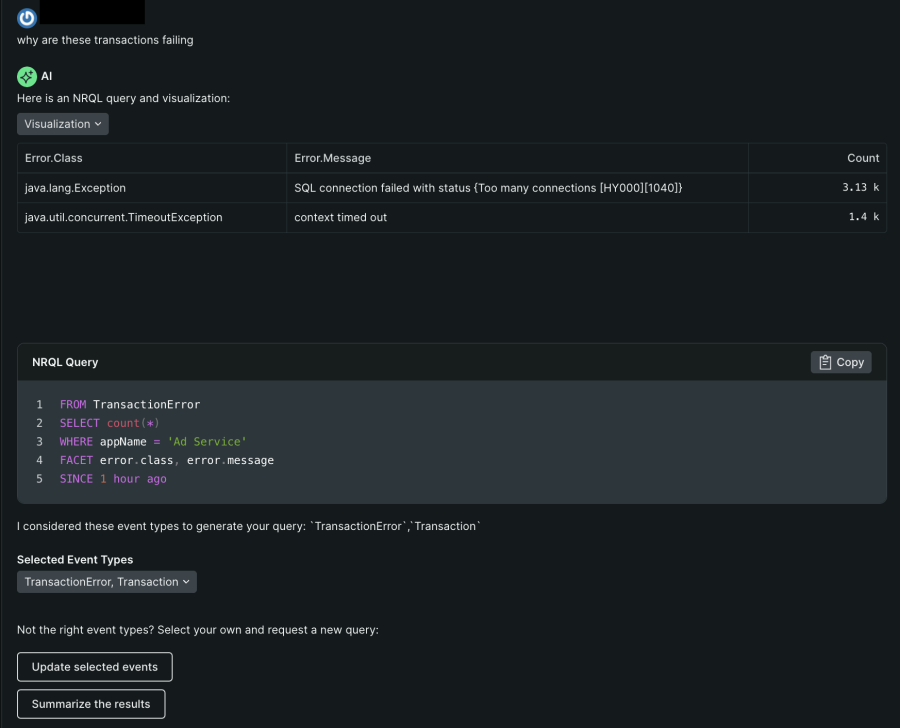
Task: Sort by the Count column header
Action: point(862,158)
